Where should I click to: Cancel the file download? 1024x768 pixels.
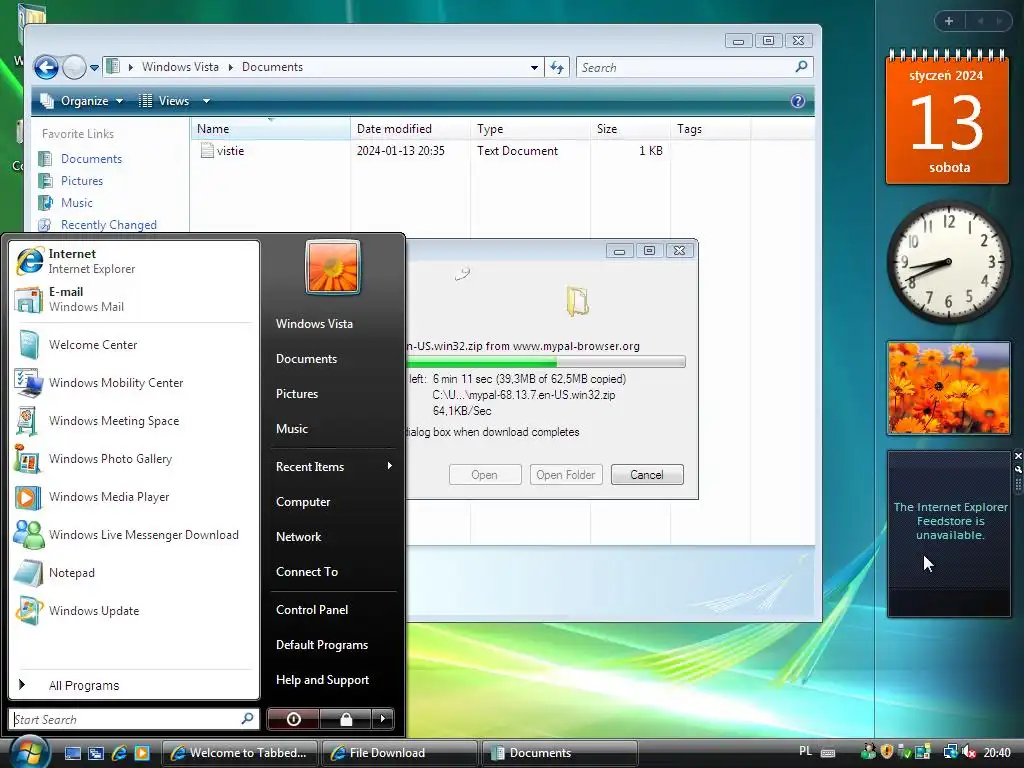(647, 475)
